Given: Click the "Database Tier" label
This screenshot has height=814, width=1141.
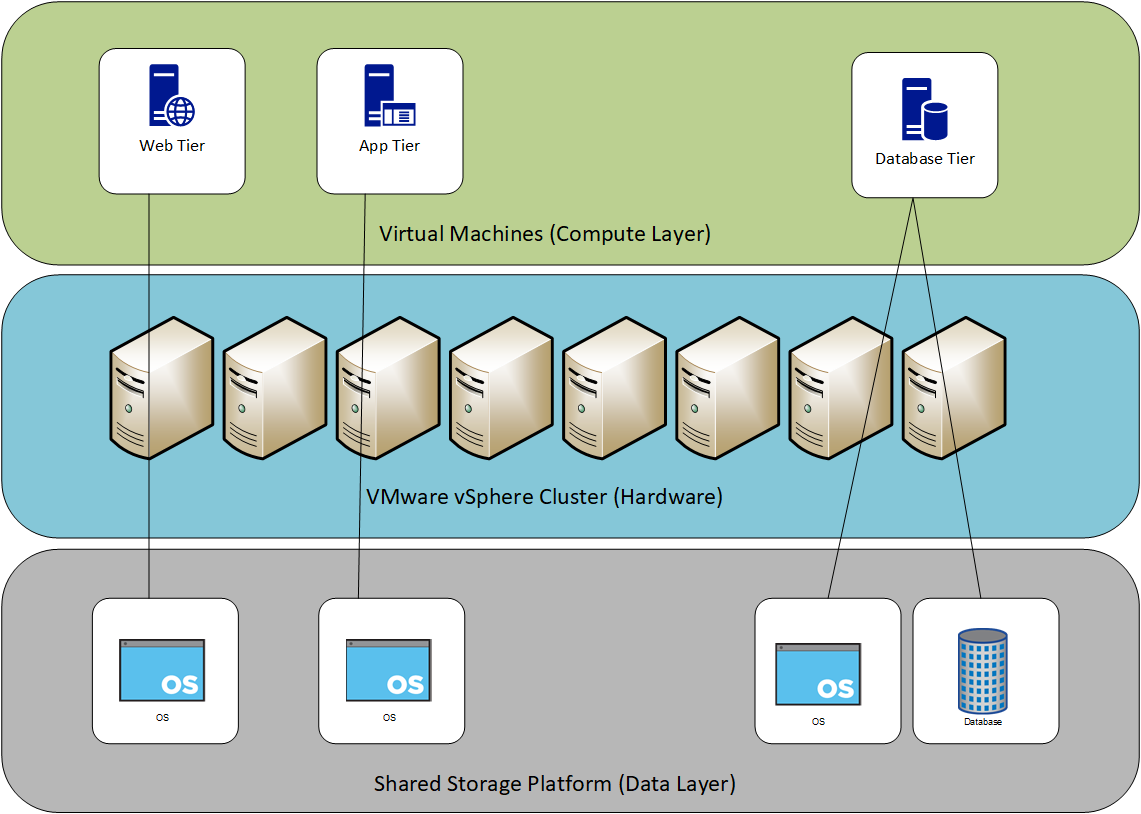Looking at the screenshot, I should (x=925, y=159).
